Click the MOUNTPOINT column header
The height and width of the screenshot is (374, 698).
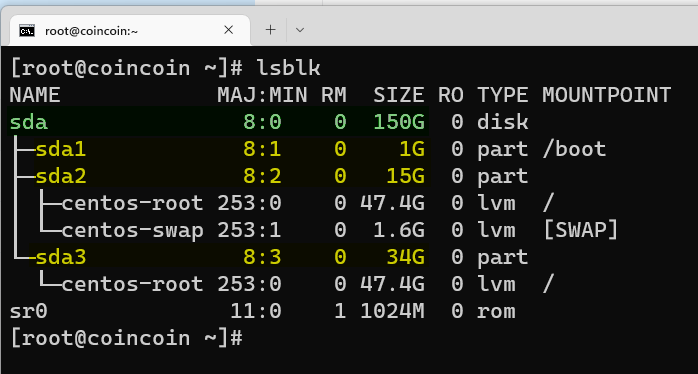coord(606,95)
